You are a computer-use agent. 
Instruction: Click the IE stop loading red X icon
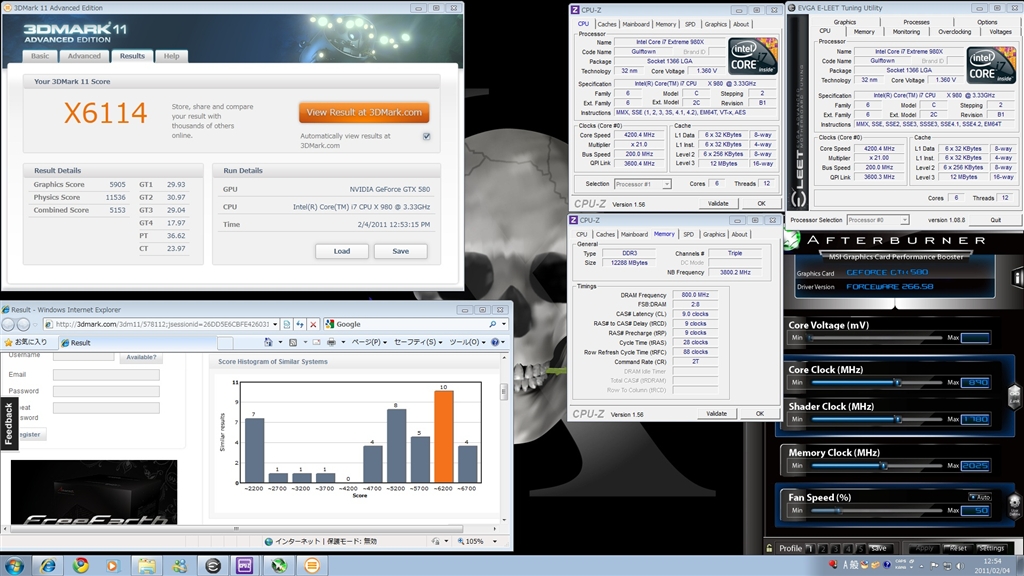click(314, 325)
